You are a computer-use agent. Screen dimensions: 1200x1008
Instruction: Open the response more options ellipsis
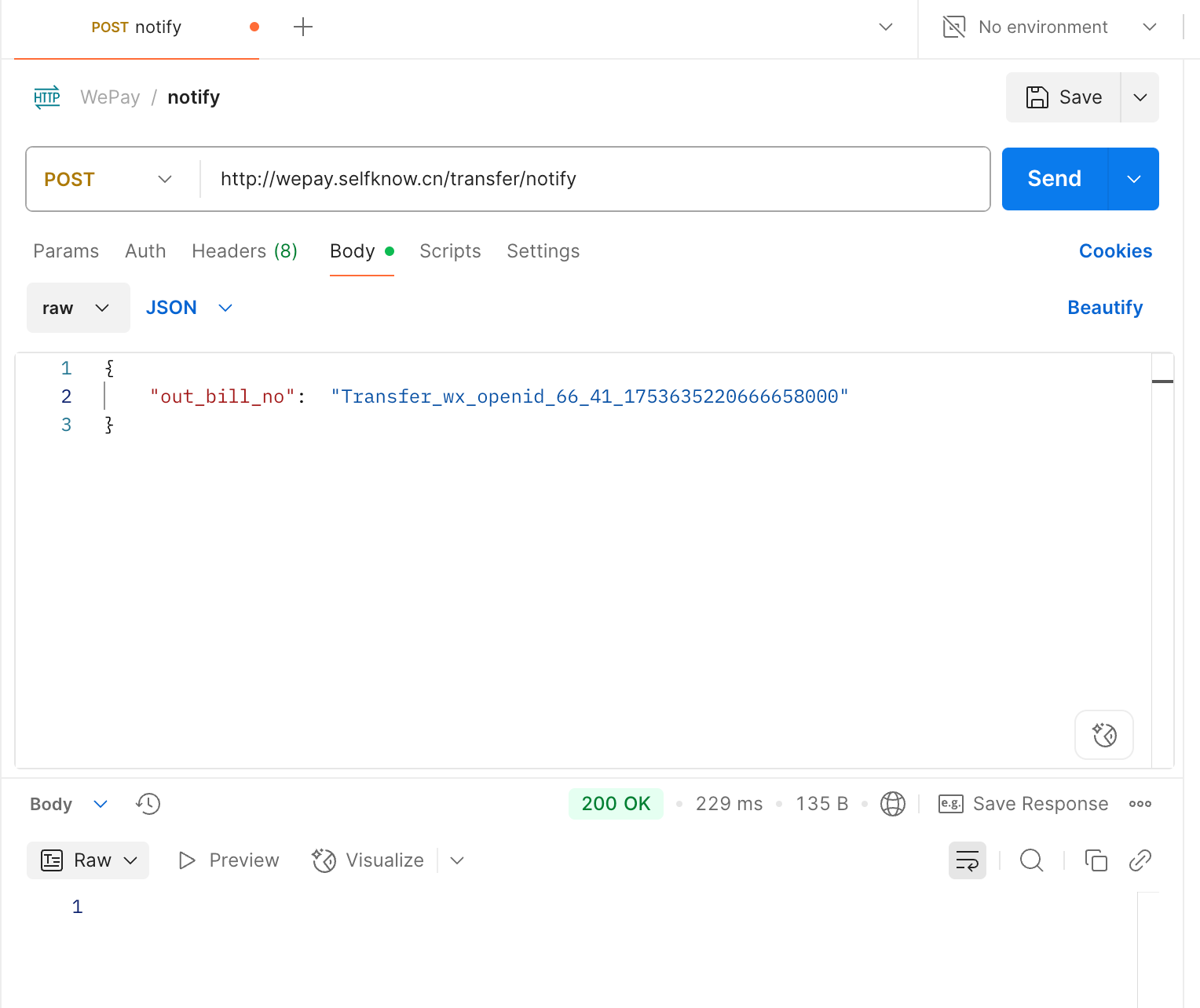1140,804
